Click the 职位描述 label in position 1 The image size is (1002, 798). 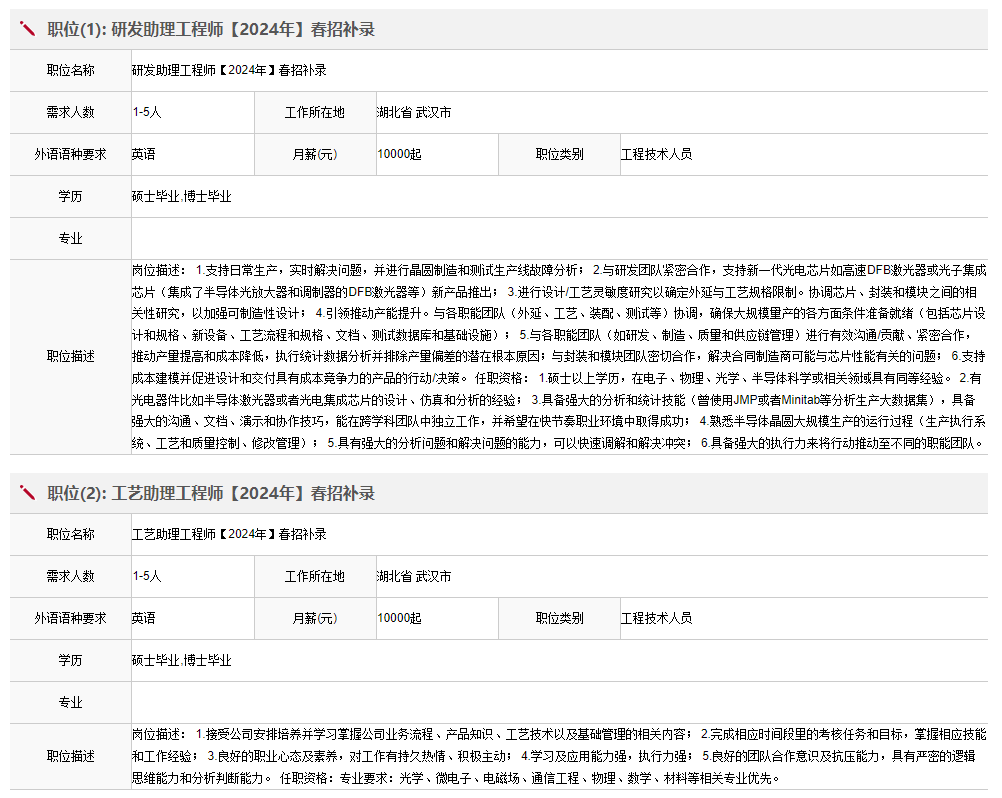tap(70, 356)
